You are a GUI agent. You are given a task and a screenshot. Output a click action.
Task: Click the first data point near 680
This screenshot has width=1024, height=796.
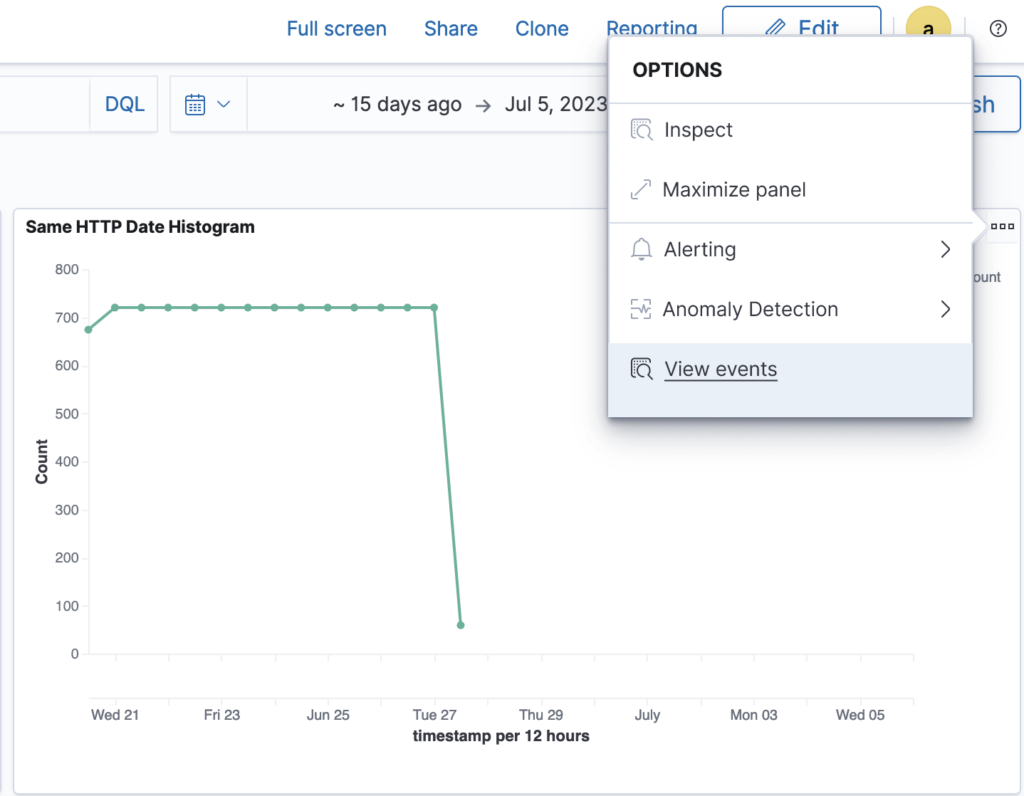pyautogui.click(x=89, y=330)
